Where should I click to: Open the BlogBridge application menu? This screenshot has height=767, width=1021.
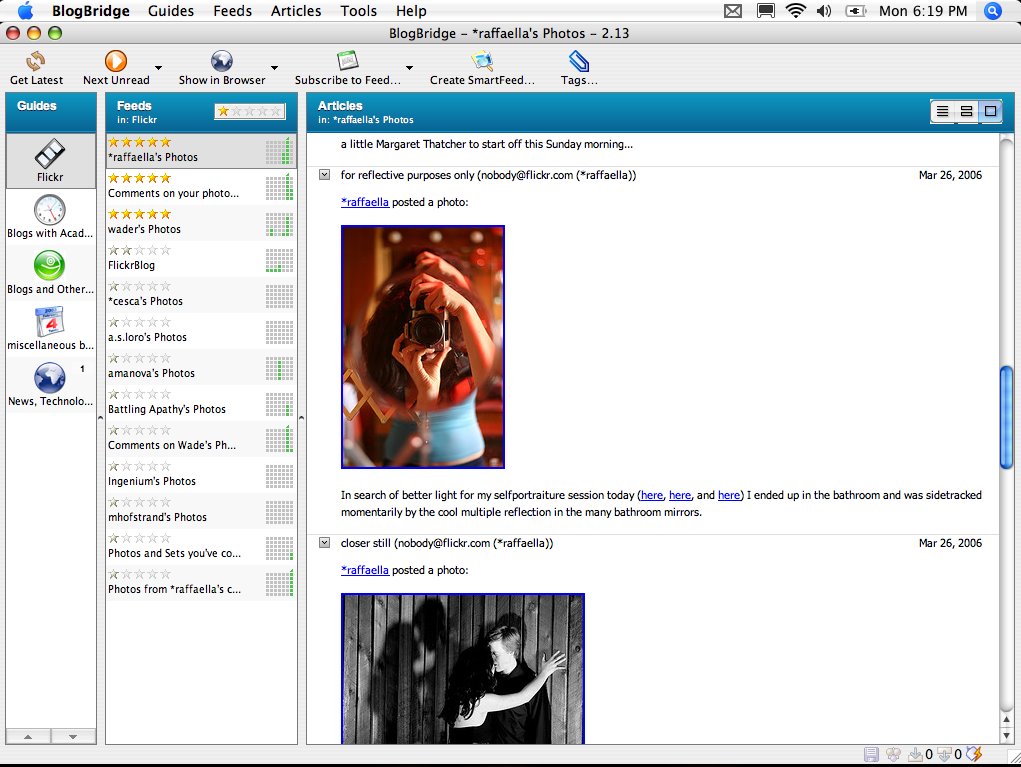click(x=91, y=11)
